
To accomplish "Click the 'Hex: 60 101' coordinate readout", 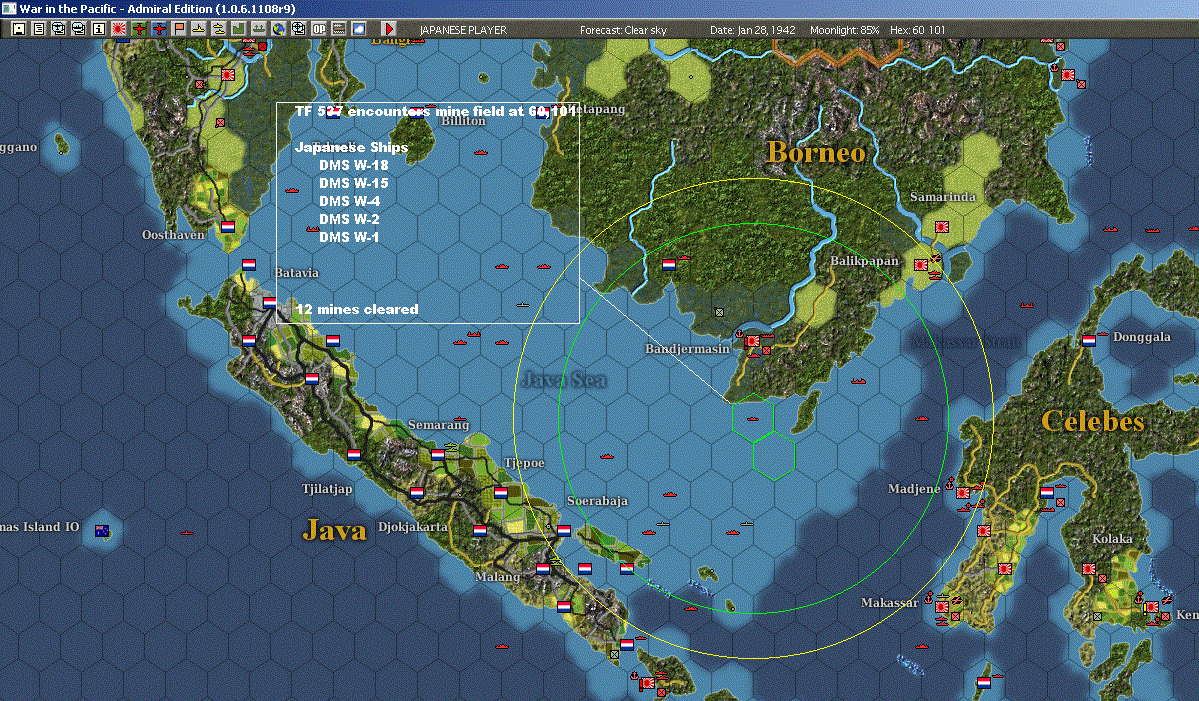I will tap(918, 30).
